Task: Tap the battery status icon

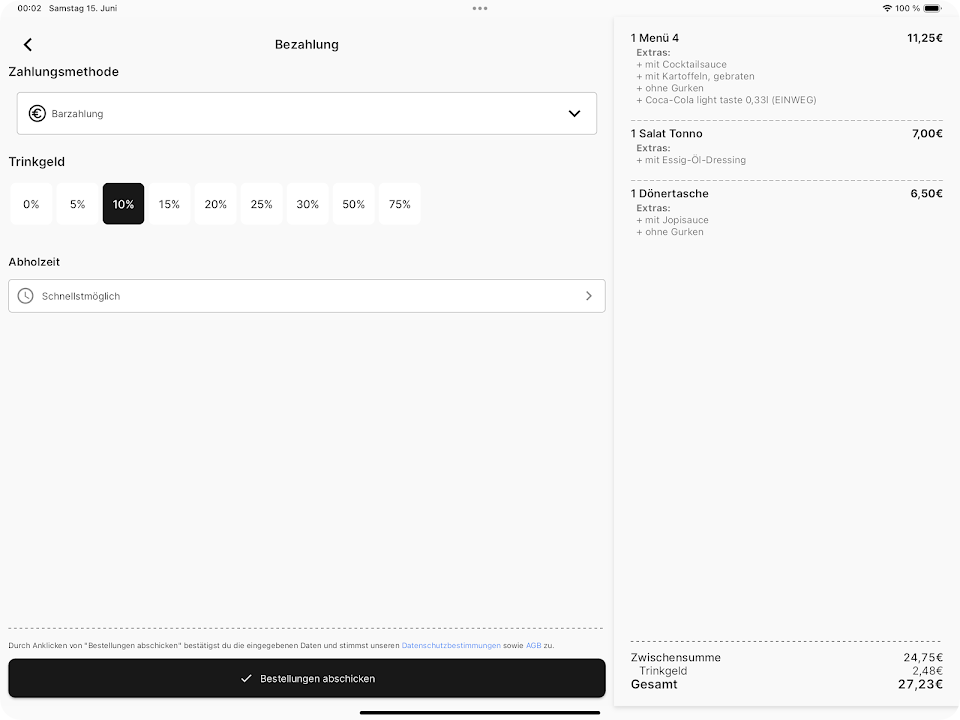Action: point(933,8)
